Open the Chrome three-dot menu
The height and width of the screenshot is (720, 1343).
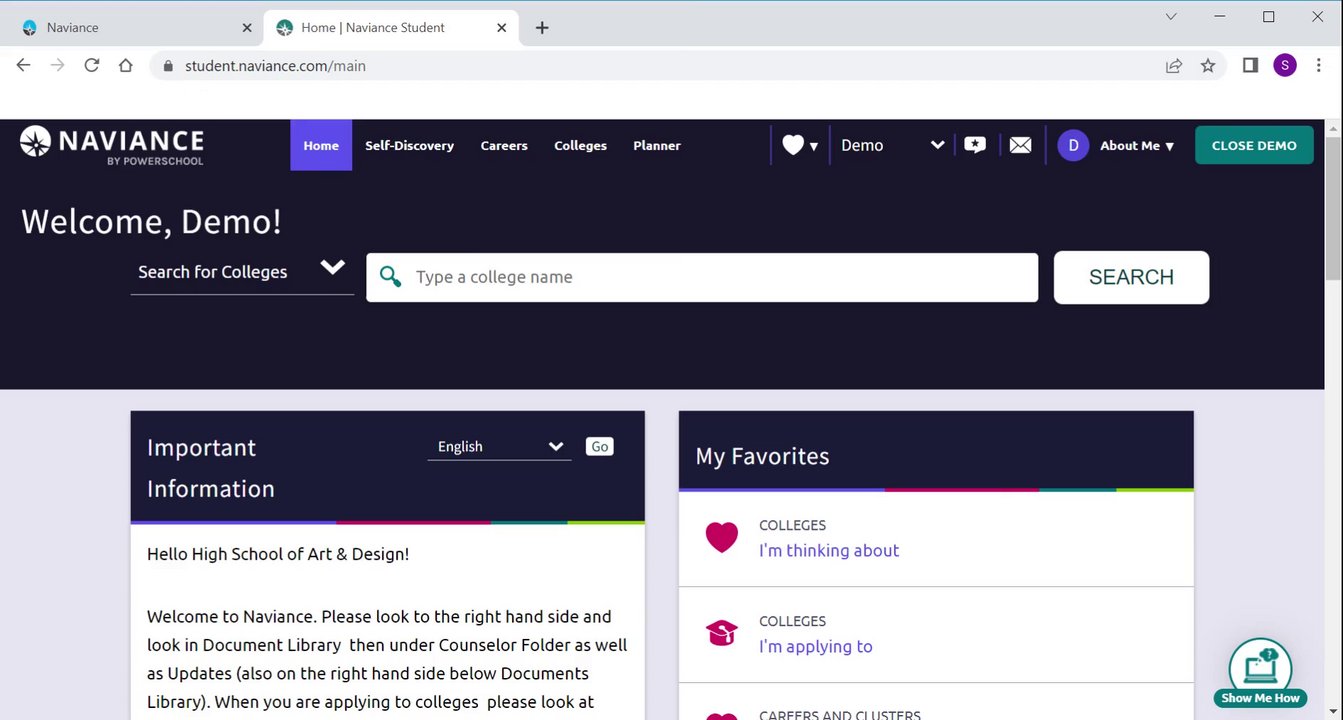coord(1320,65)
